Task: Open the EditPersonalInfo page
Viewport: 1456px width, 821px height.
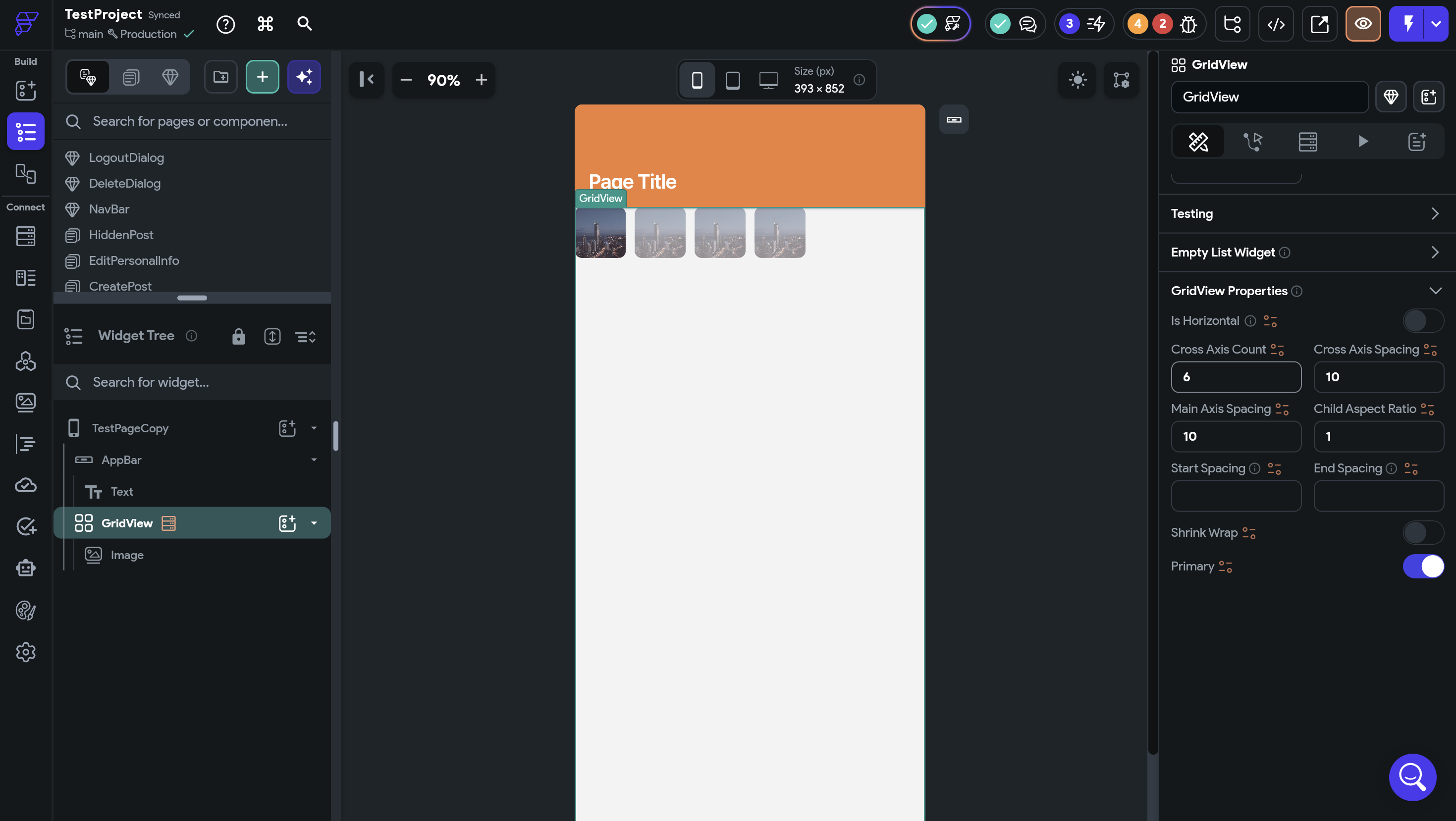Action: (x=134, y=260)
